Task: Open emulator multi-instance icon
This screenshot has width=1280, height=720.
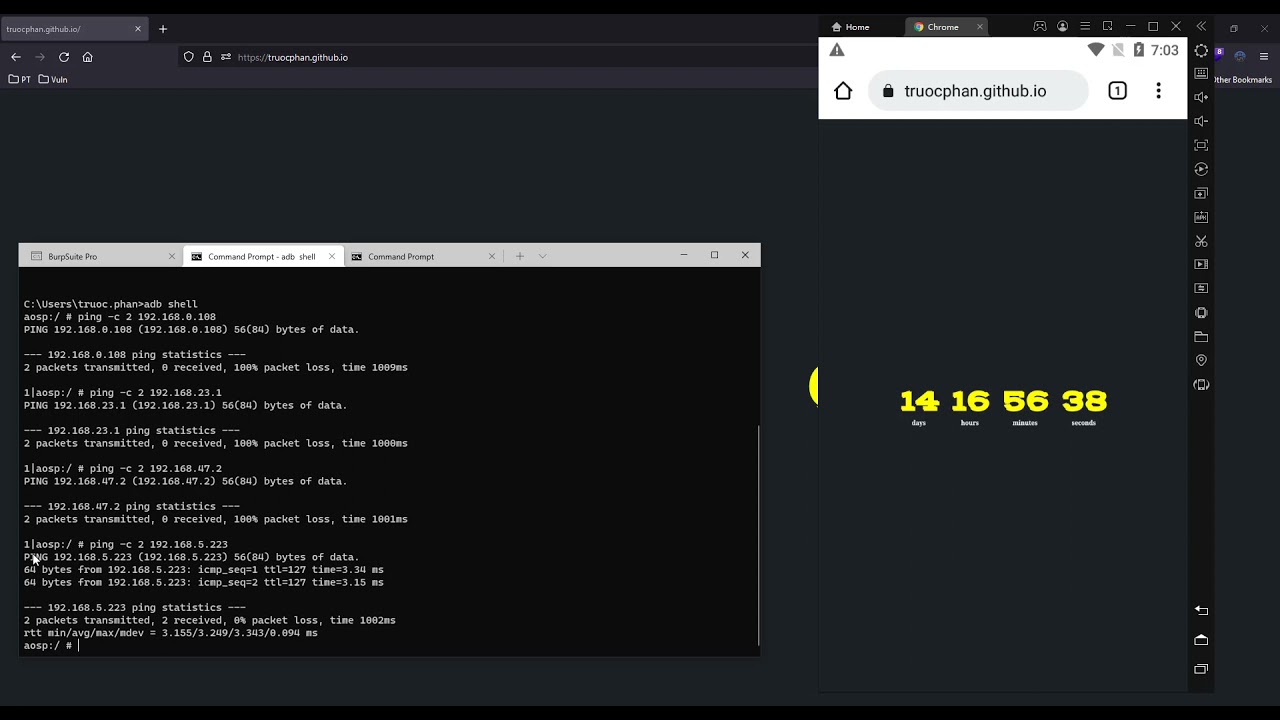Action: point(1201,193)
